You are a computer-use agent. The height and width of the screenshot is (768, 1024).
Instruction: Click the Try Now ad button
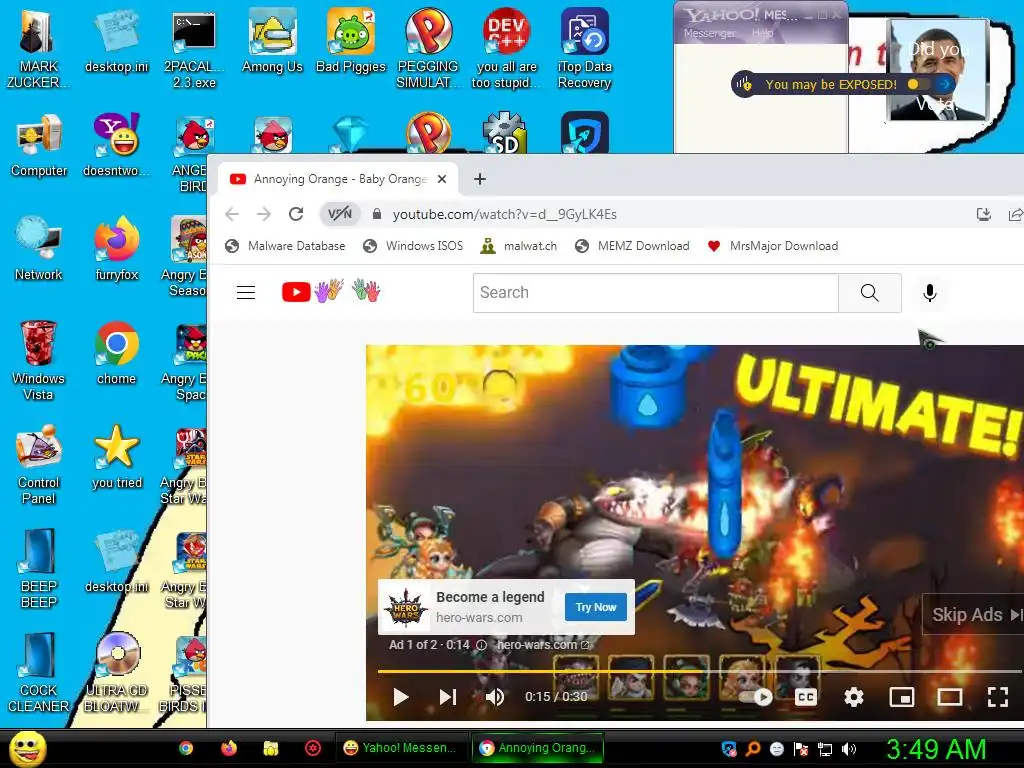tap(596, 607)
